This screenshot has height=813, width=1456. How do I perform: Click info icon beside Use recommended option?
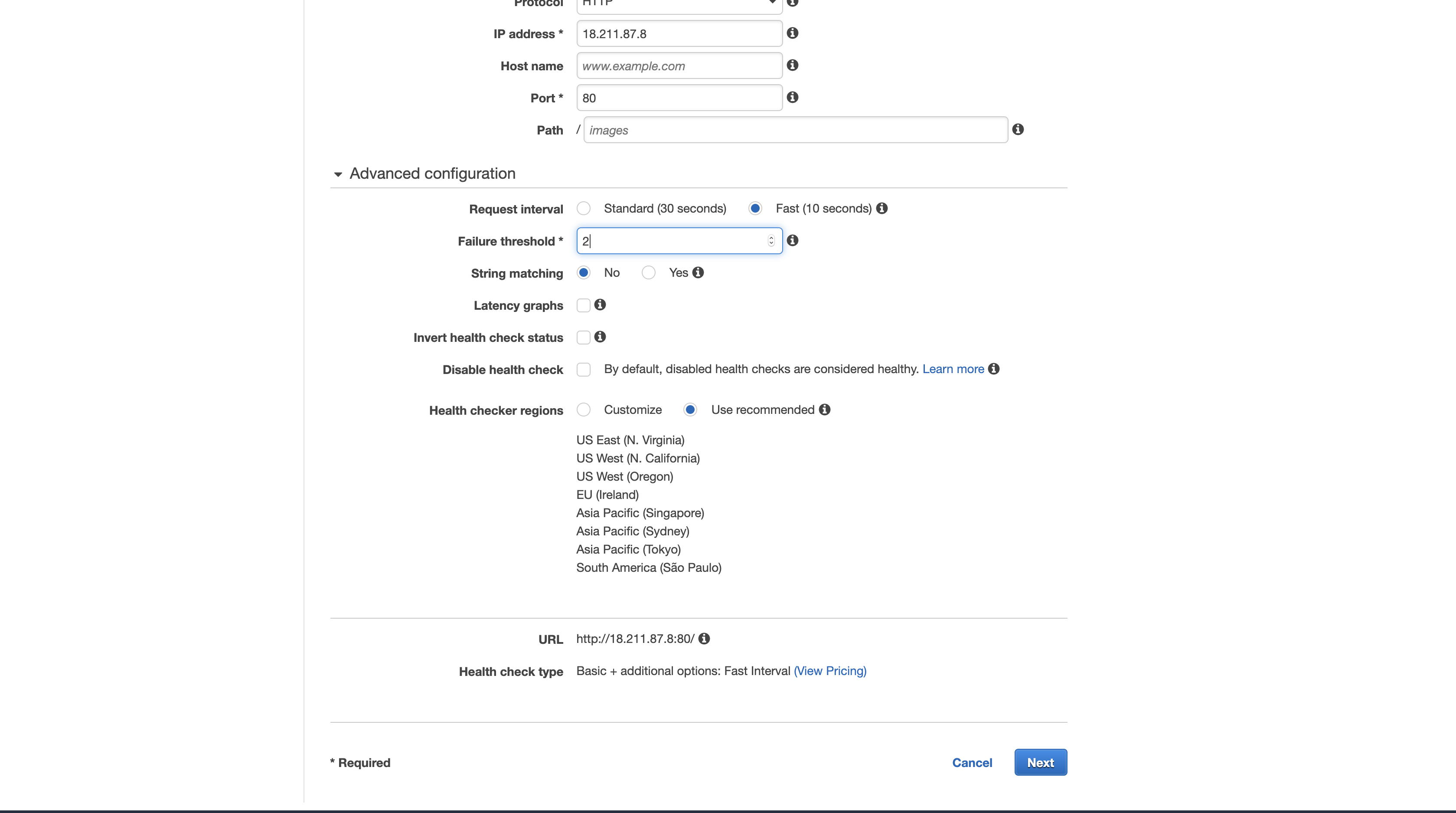824,410
